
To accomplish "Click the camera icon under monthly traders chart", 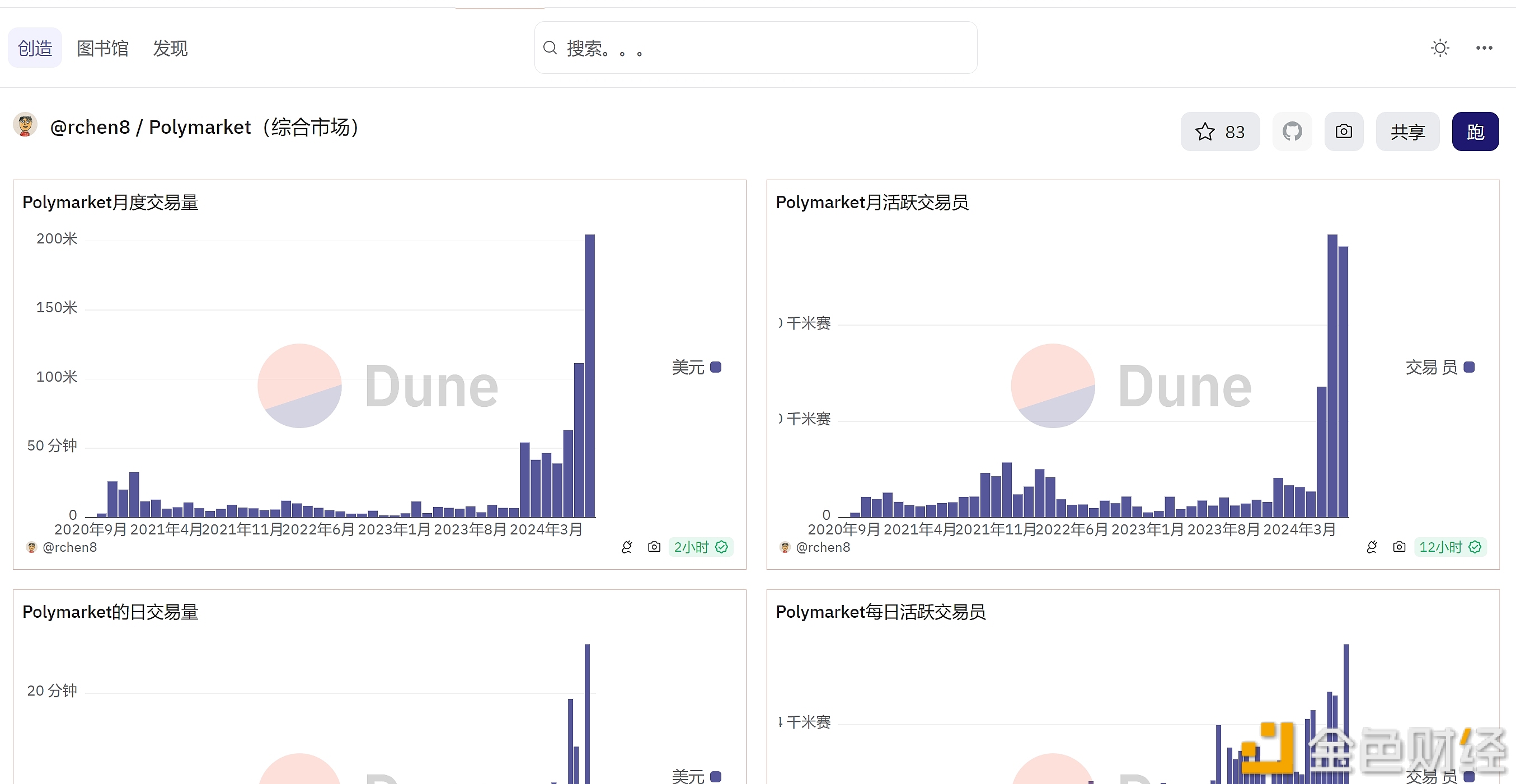I will (1400, 547).
